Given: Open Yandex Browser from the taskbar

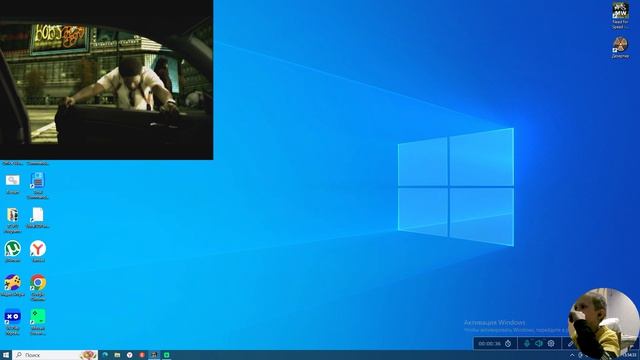Looking at the screenshot, I should [129, 355].
